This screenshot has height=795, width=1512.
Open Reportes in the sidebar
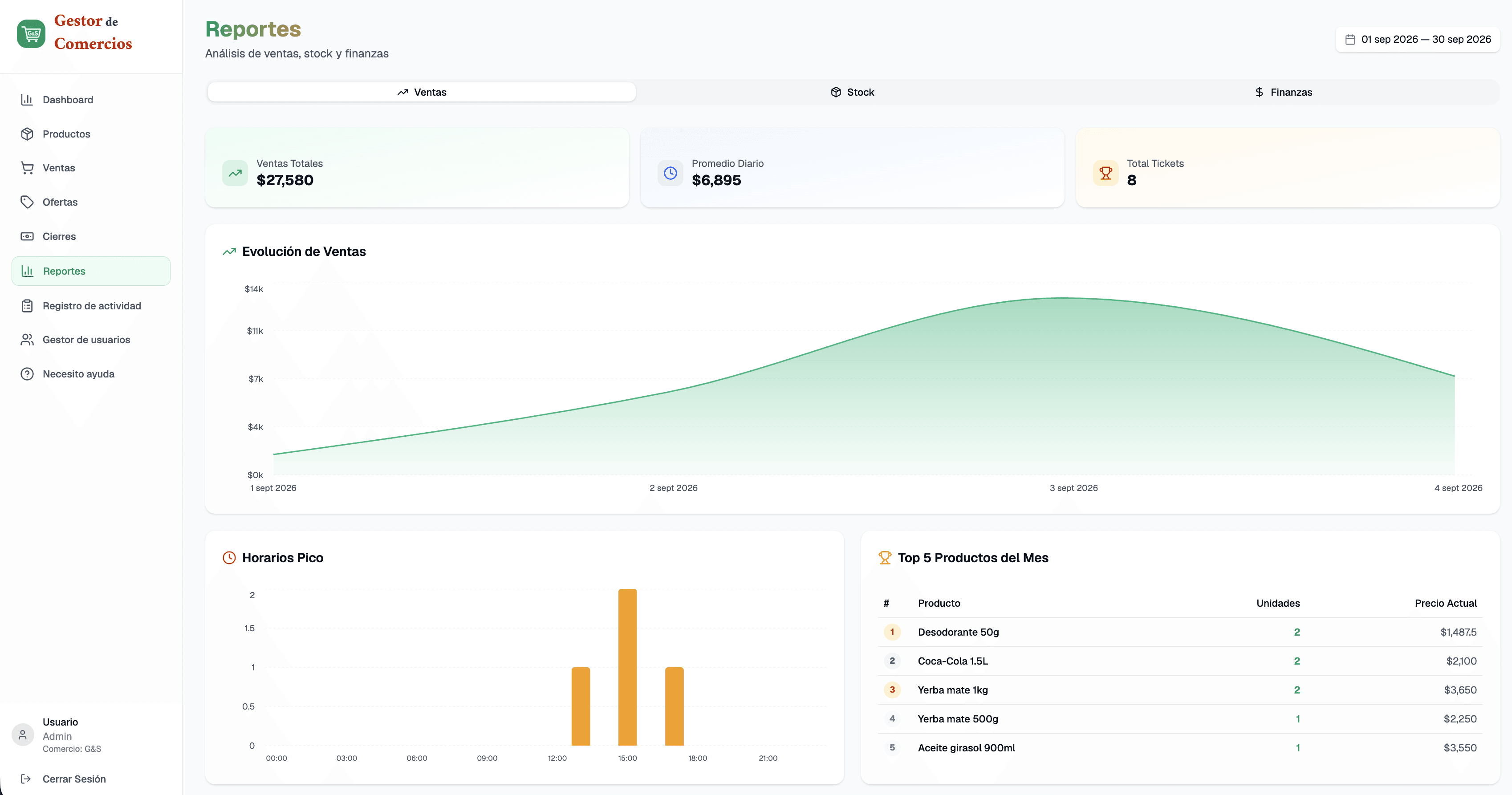tap(91, 271)
